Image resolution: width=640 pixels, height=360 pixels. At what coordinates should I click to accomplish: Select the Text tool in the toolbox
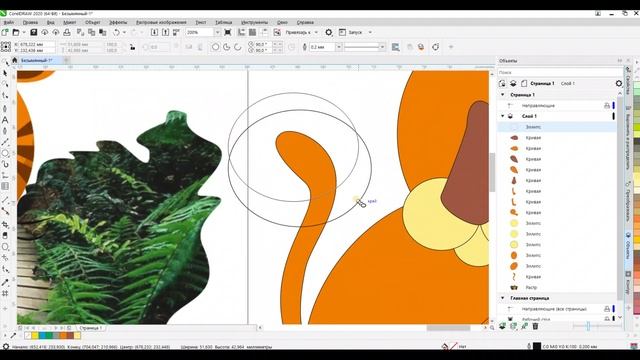[5, 120]
